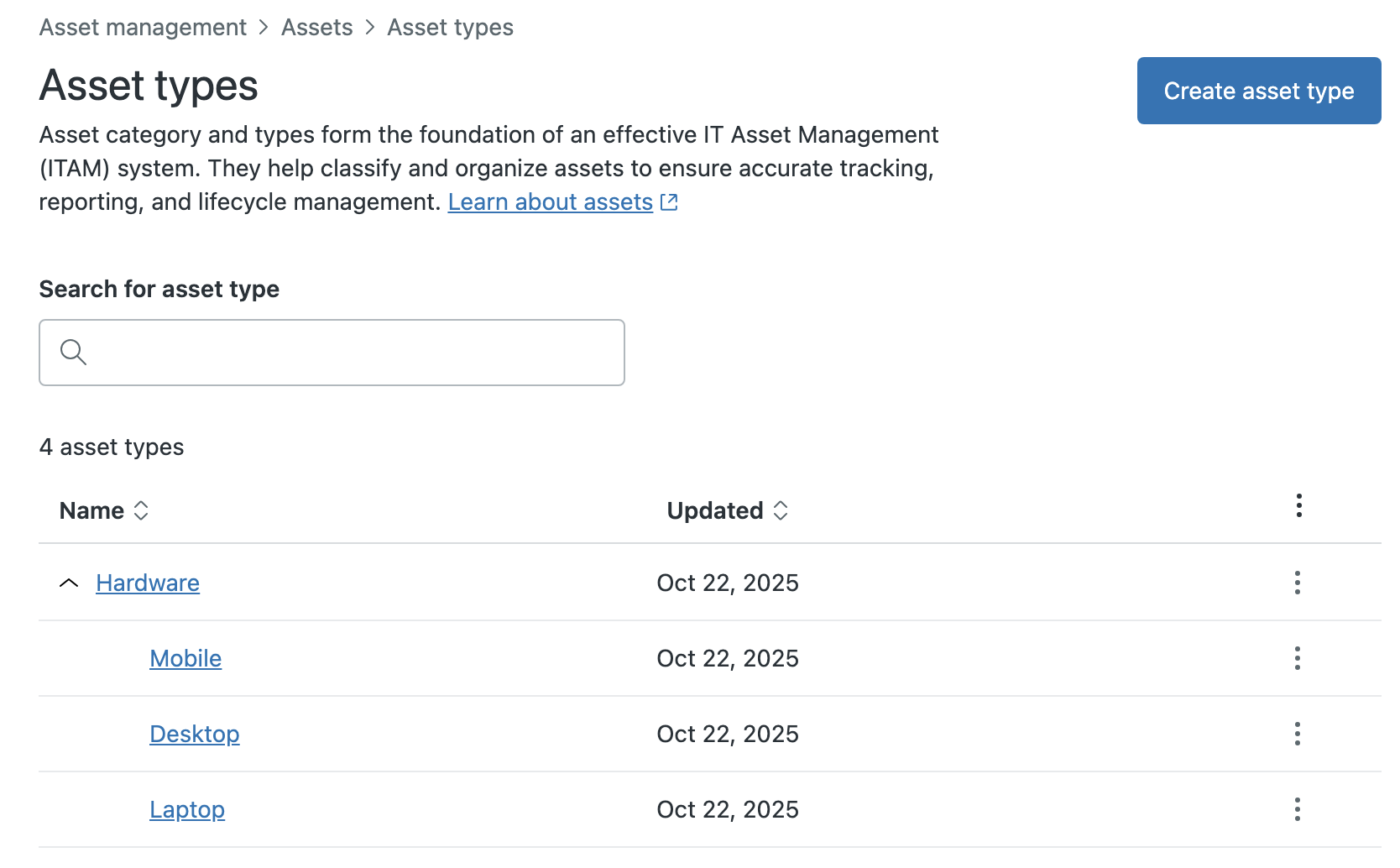Click the magnifying glass search icon
The image size is (1400, 868).
click(x=74, y=353)
